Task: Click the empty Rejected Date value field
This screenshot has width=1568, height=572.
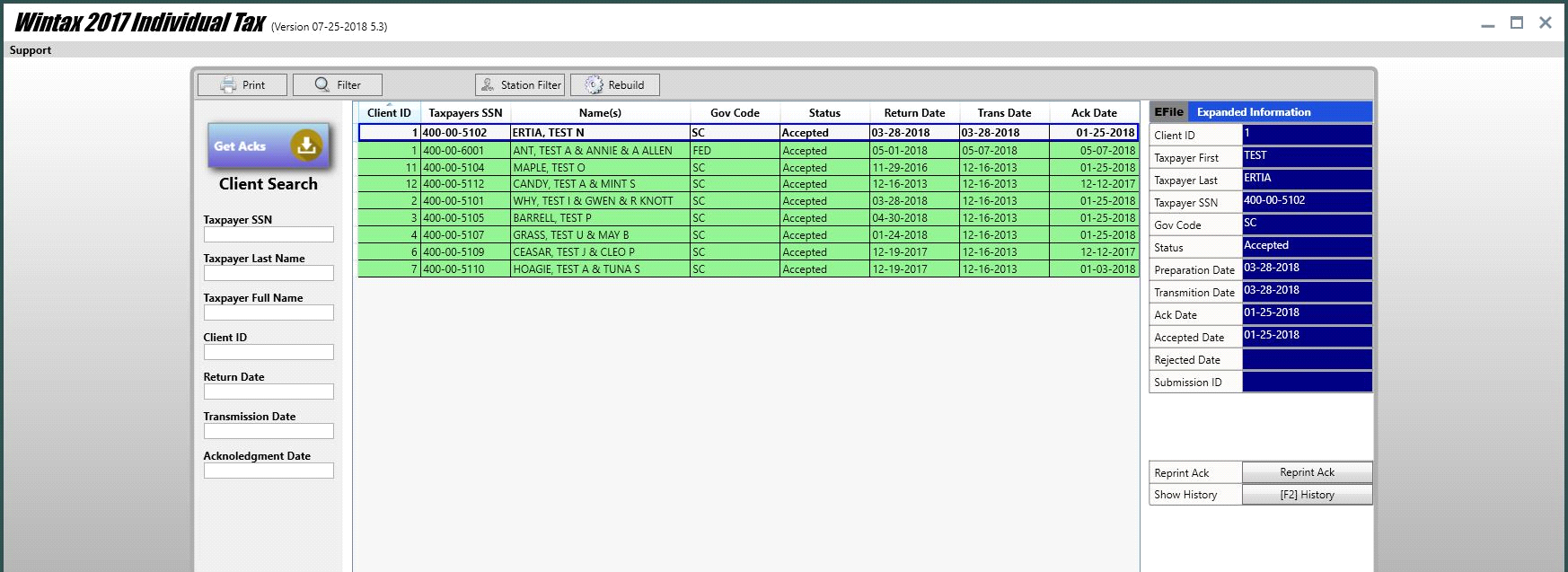Action: 1307,359
